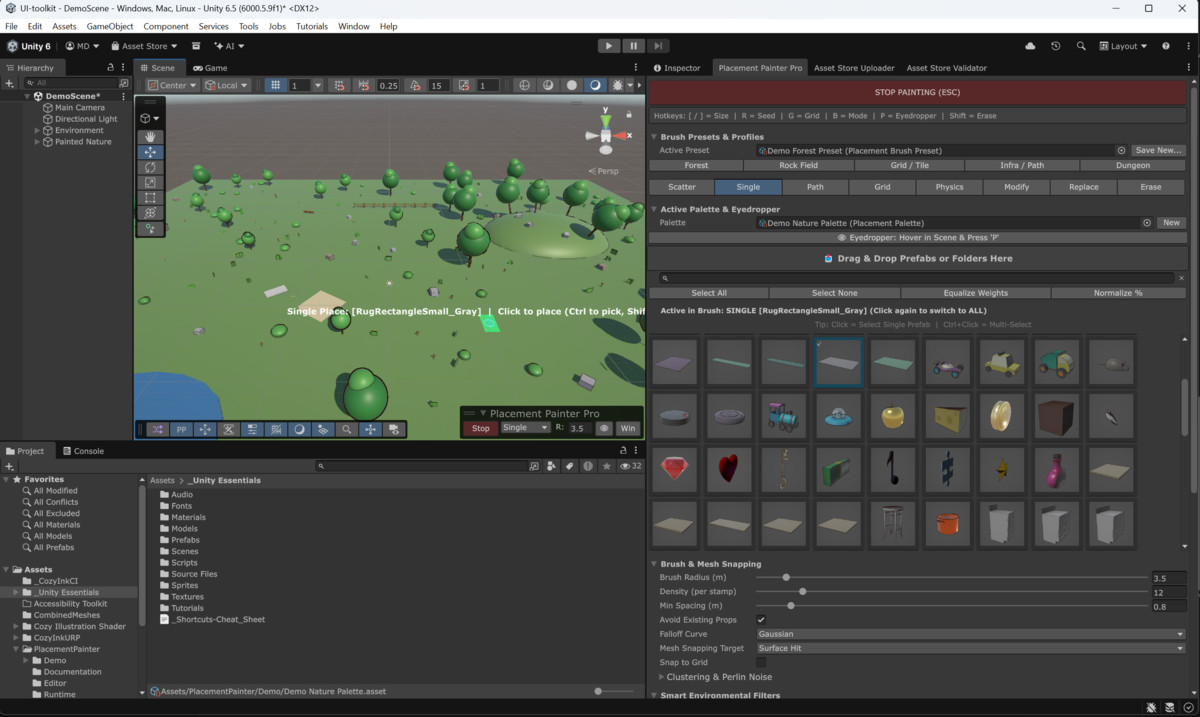
Task: Open the Window menu
Action: (353, 26)
